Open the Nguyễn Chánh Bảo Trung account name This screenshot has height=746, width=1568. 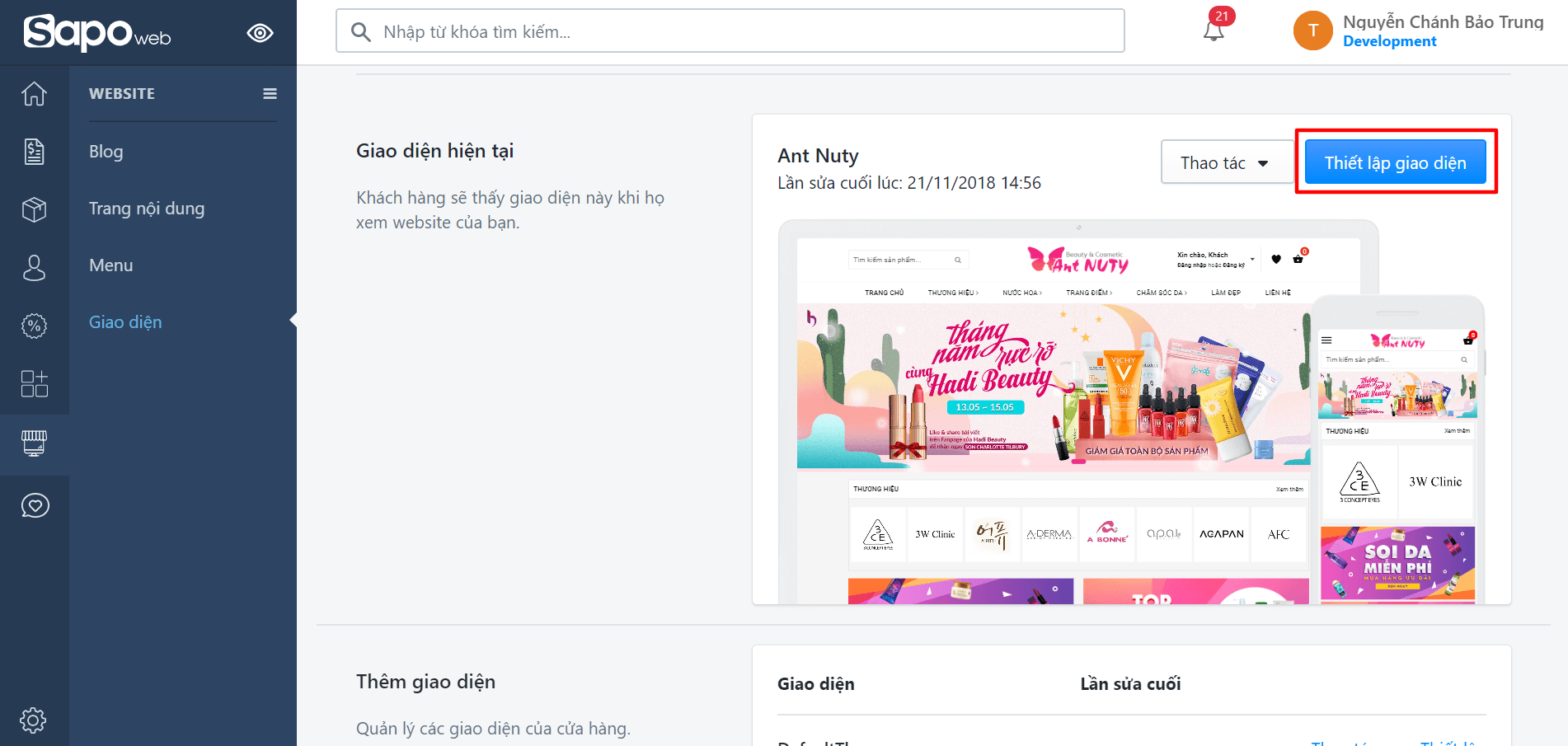coord(1444,22)
